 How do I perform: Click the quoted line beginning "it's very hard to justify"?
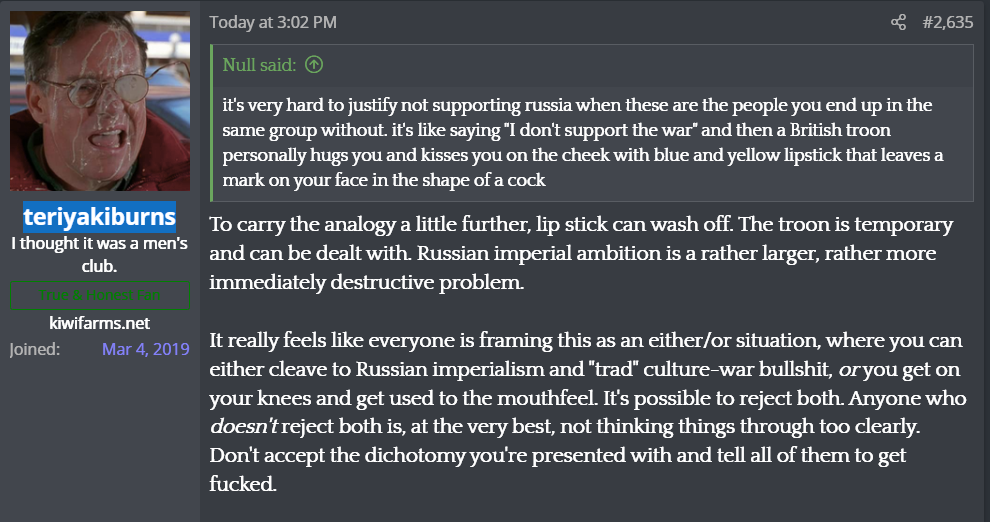(x=576, y=105)
